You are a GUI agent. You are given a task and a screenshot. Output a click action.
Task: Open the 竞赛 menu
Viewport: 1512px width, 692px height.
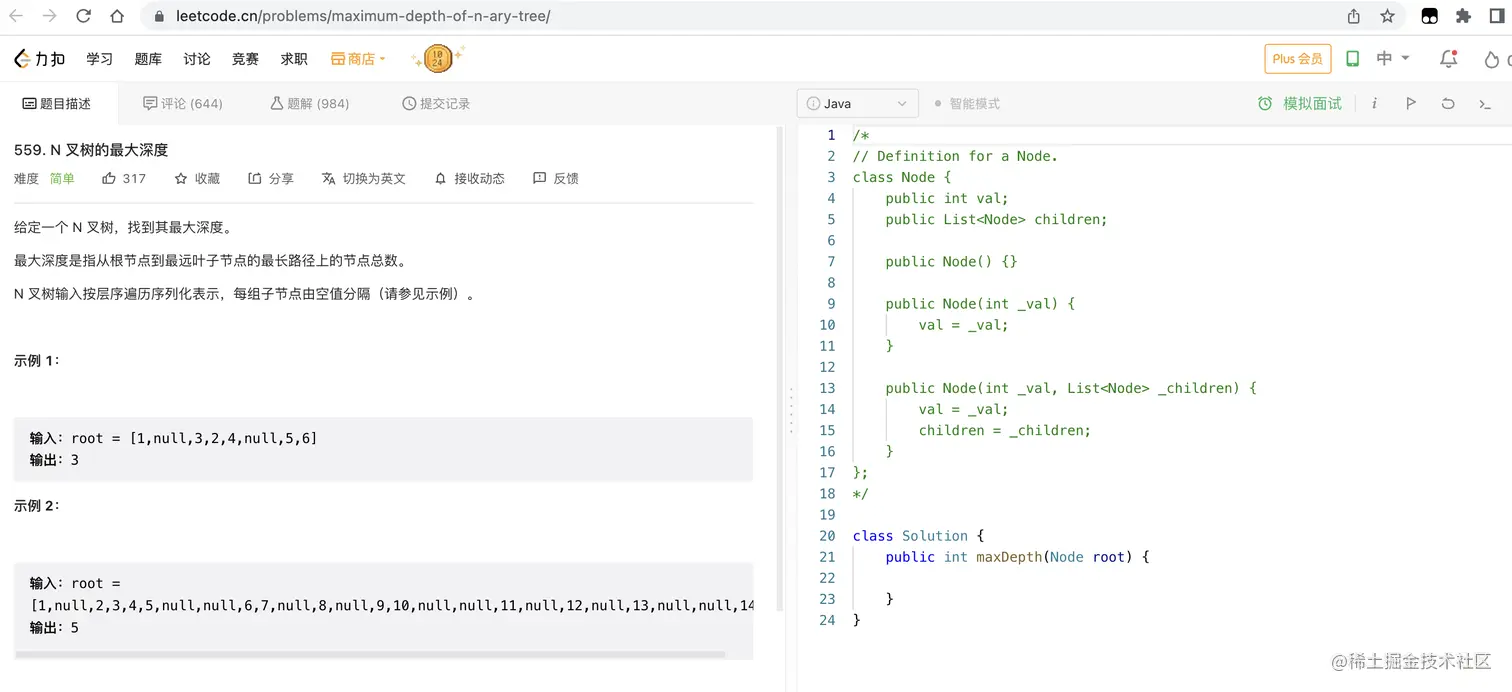coord(245,59)
